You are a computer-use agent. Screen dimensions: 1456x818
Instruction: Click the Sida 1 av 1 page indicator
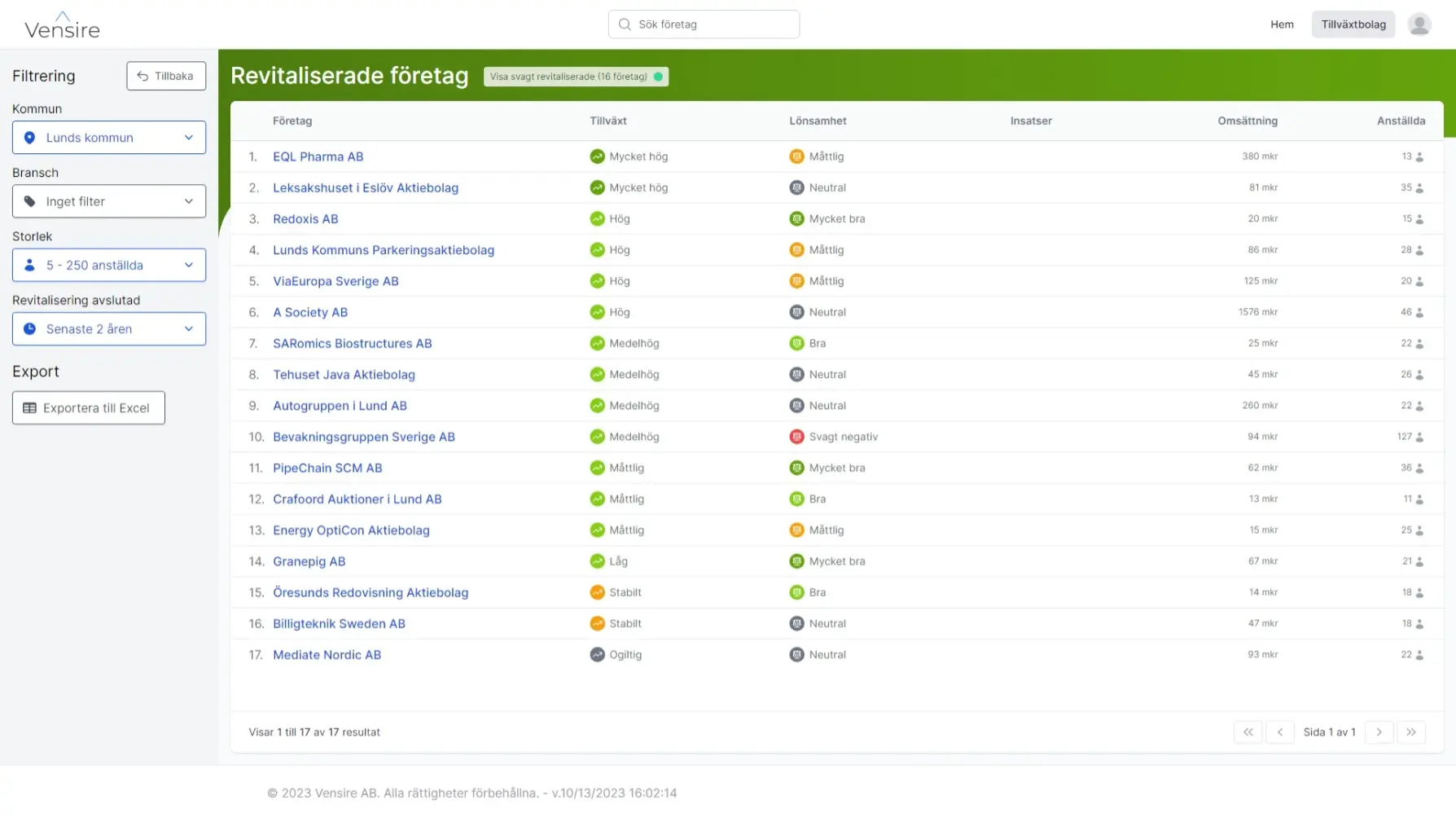pyautogui.click(x=1330, y=732)
